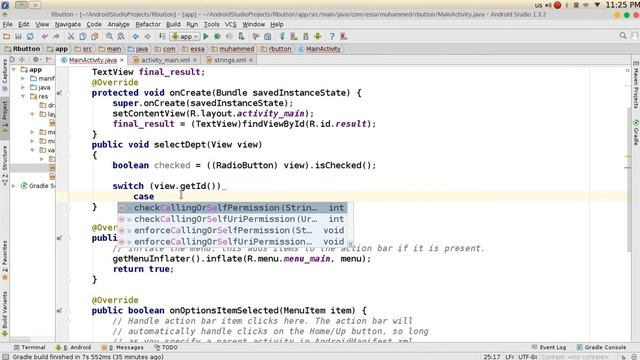The height and width of the screenshot is (360, 640).
Task: Collapse the values folder arrow
Action: click(32, 150)
